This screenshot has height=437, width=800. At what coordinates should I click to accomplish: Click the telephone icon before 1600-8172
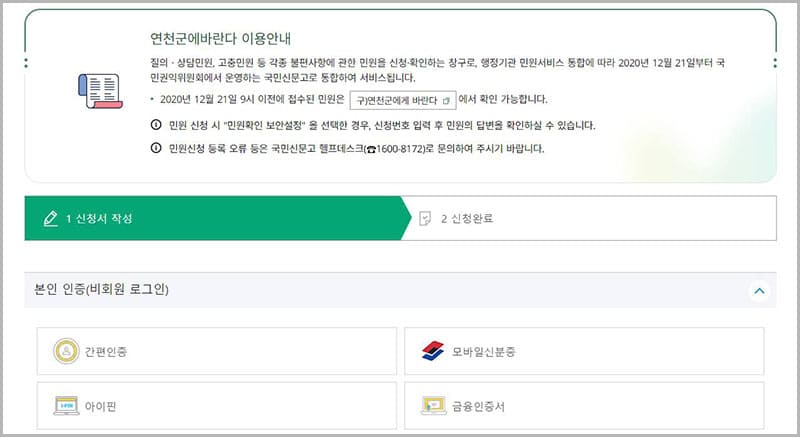tap(369, 149)
